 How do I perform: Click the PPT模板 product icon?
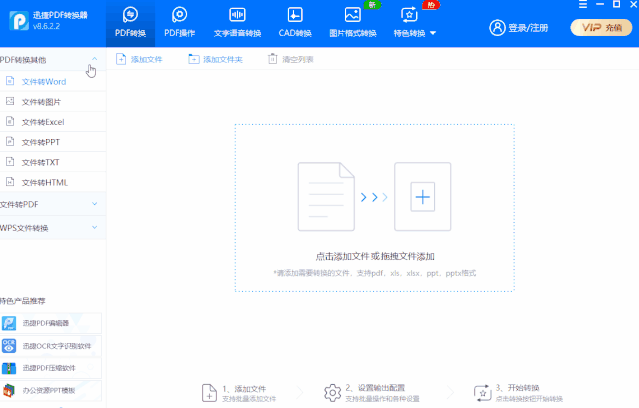coord(9,390)
